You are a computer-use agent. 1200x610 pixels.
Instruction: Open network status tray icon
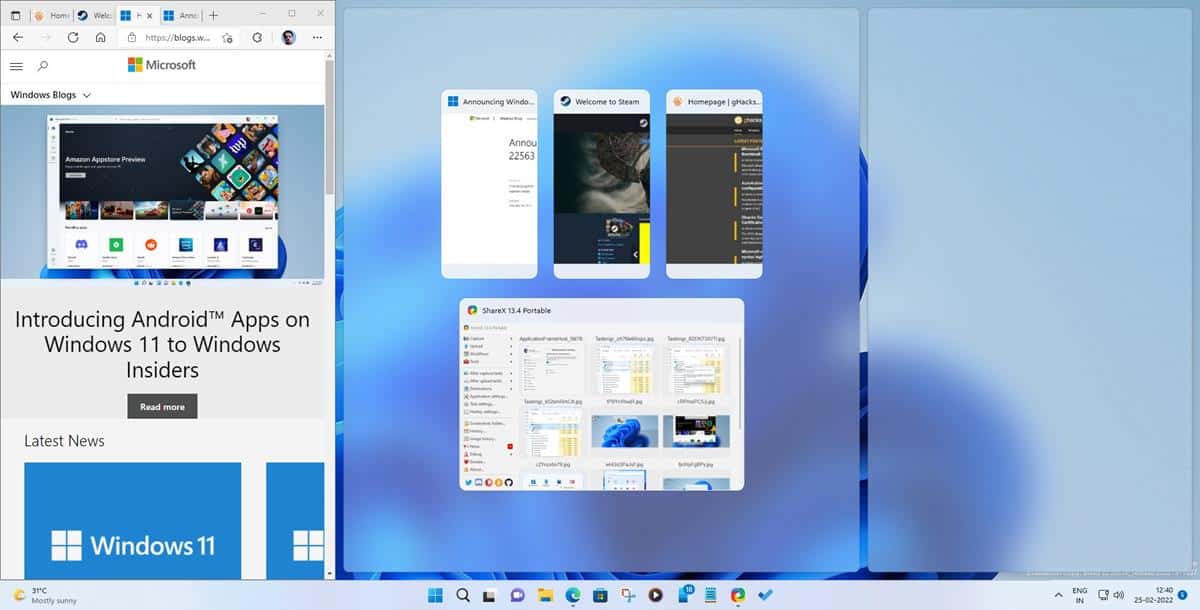pyautogui.click(x=1102, y=595)
